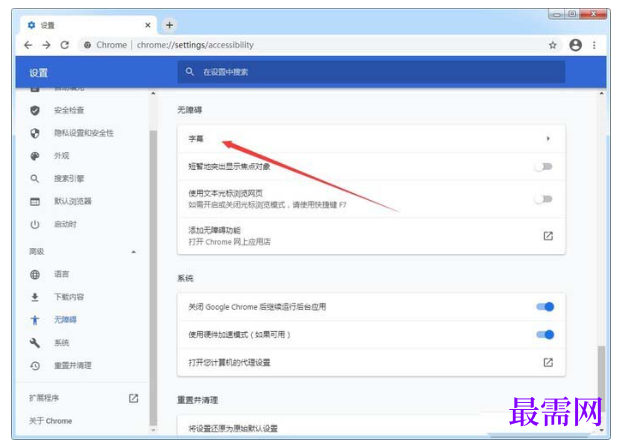The width and height of the screenshot is (621, 443).
Task: Click the globe icon for 语言
Action: tap(35, 274)
